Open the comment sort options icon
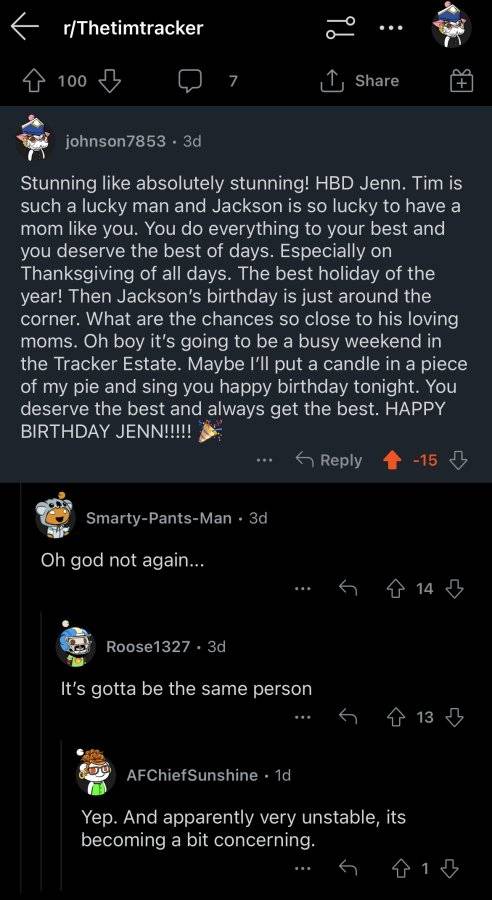This screenshot has width=492, height=900. 343,28
